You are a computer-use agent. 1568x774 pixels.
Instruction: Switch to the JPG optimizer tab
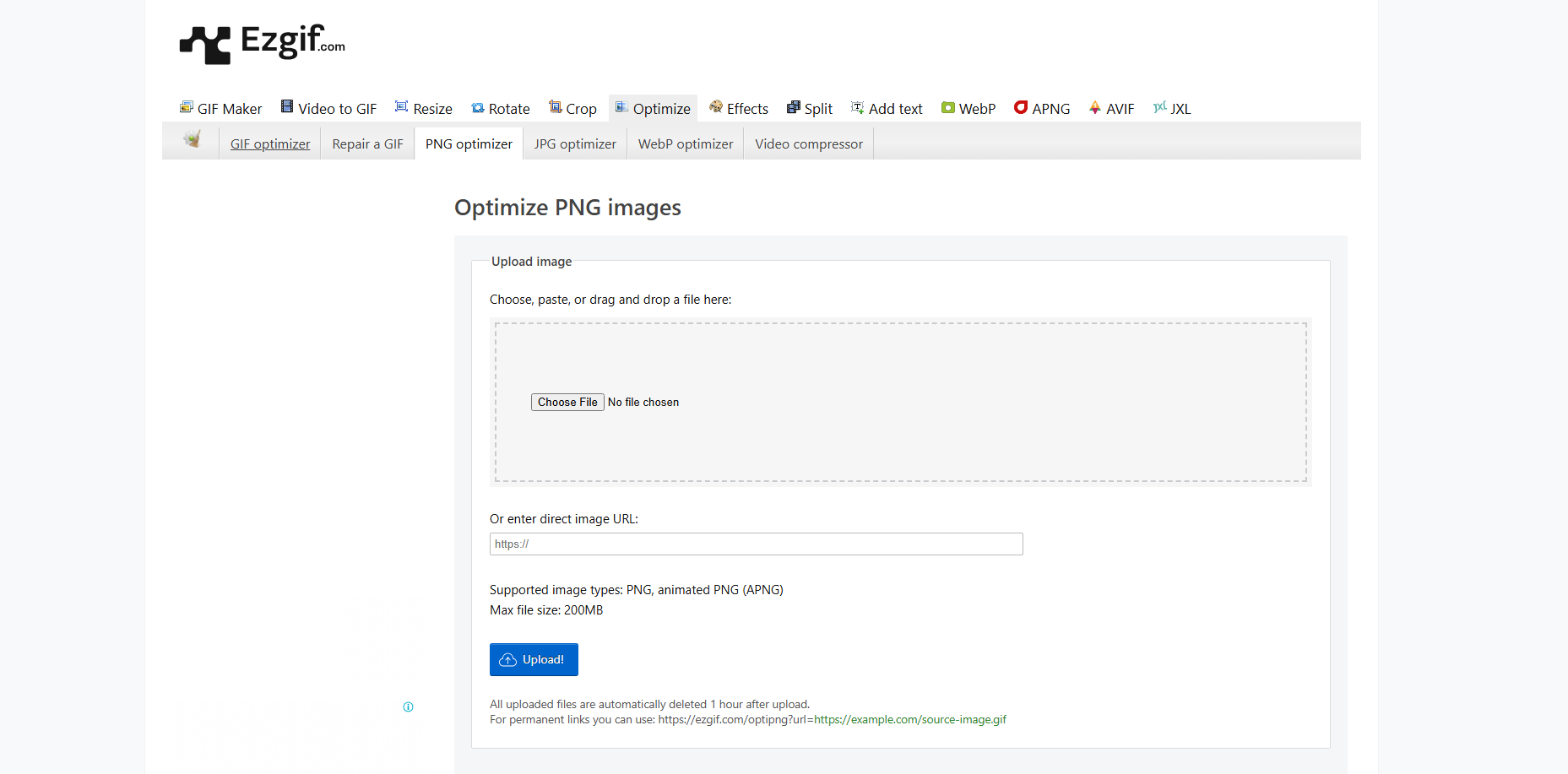click(x=575, y=143)
